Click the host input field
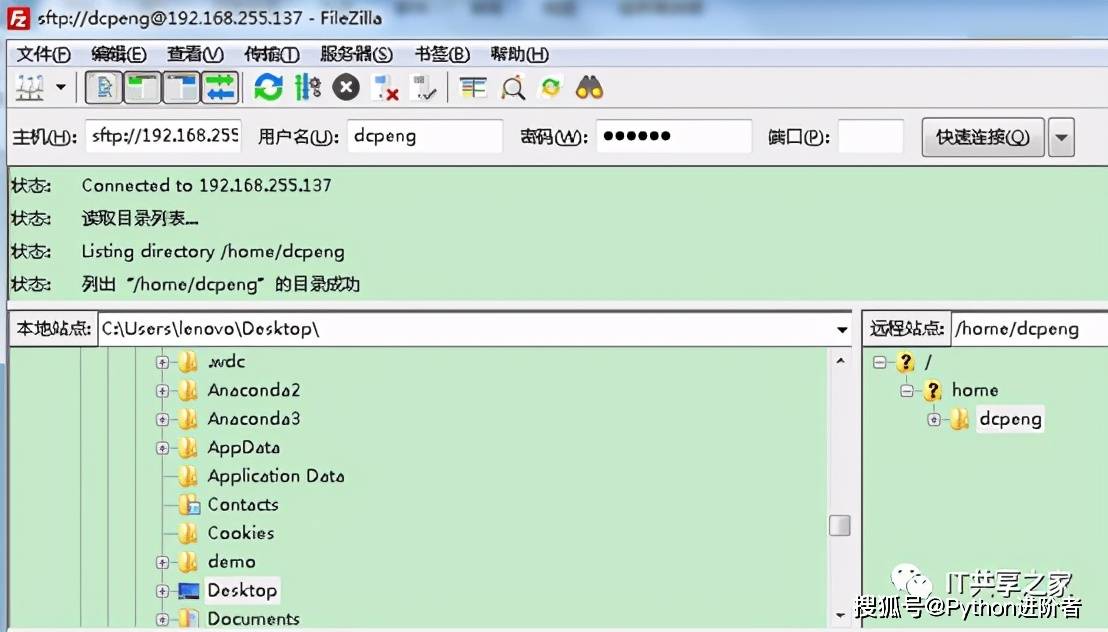This screenshot has width=1108, height=632. tap(164, 136)
